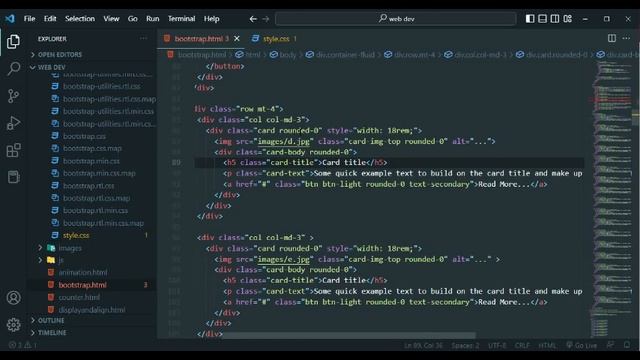
Task: Open the File menu
Action: (29, 19)
